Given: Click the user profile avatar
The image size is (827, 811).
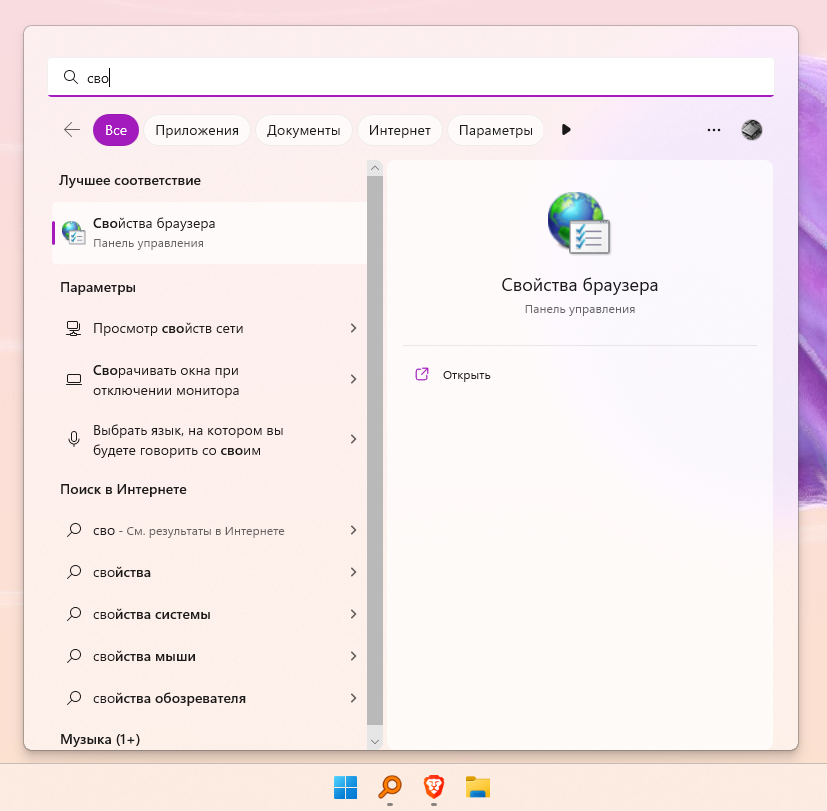Looking at the screenshot, I should (x=752, y=130).
